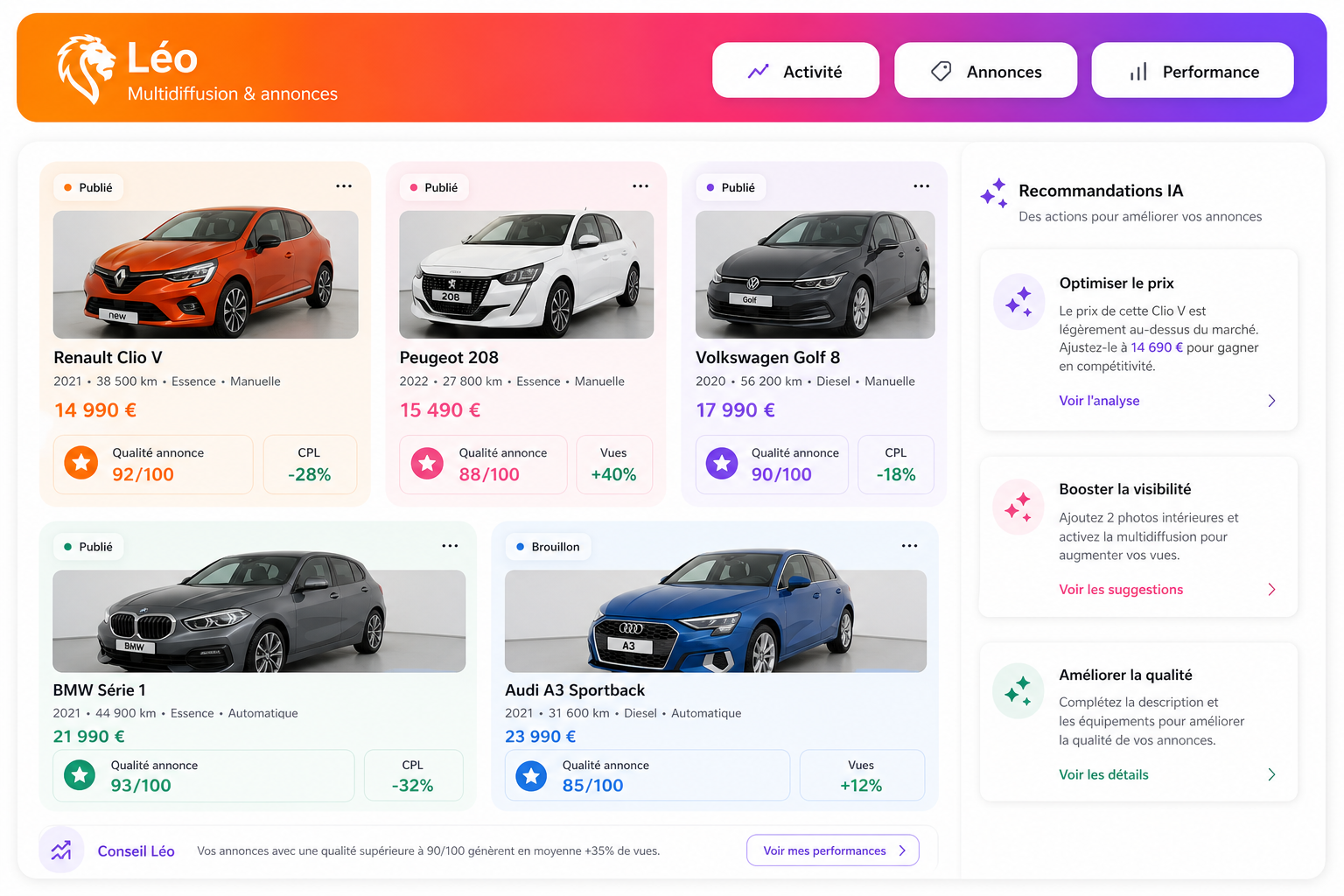Open the Peugeot 208 car photo
The height and width of the screenshot is (896, 1344).
pos(527,275)
